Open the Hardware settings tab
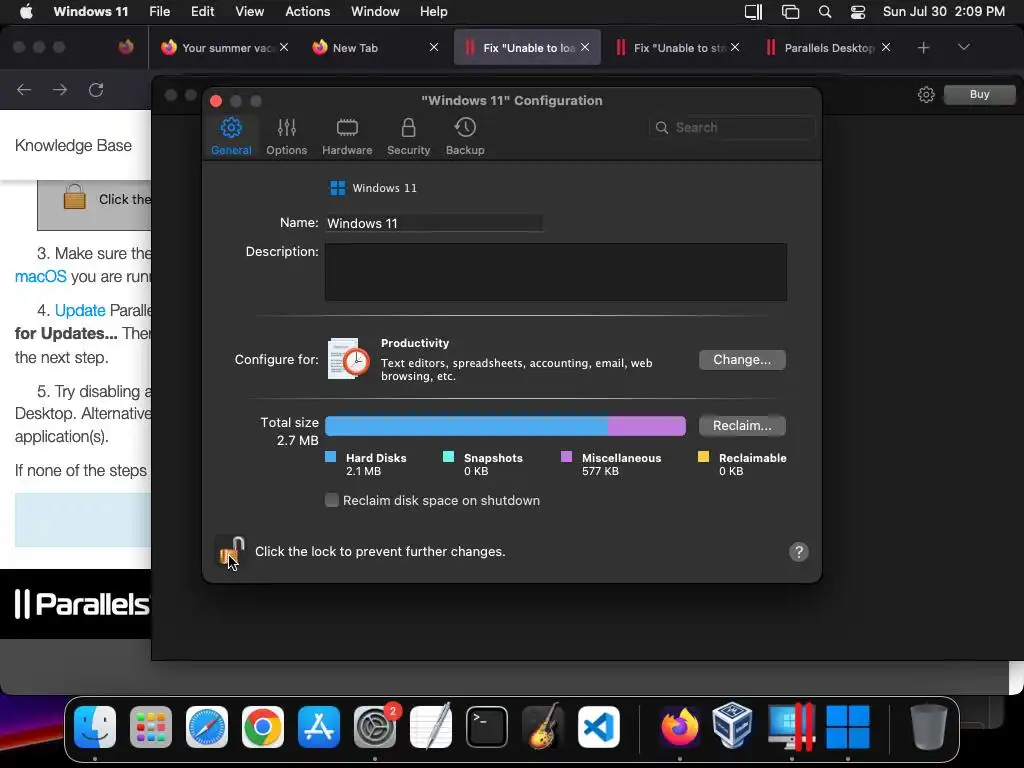This screenshot has width=1024, height=768. tap(347, 136)
